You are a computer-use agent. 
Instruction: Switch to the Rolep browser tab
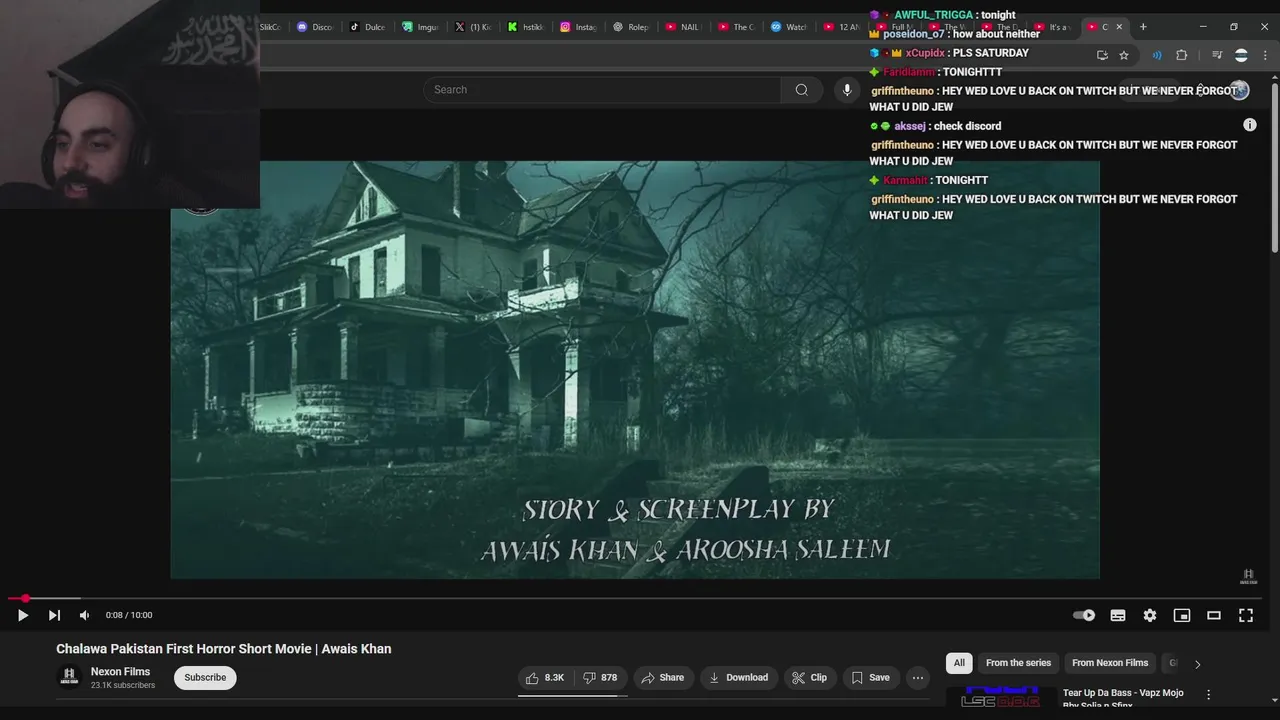point(633,27)
